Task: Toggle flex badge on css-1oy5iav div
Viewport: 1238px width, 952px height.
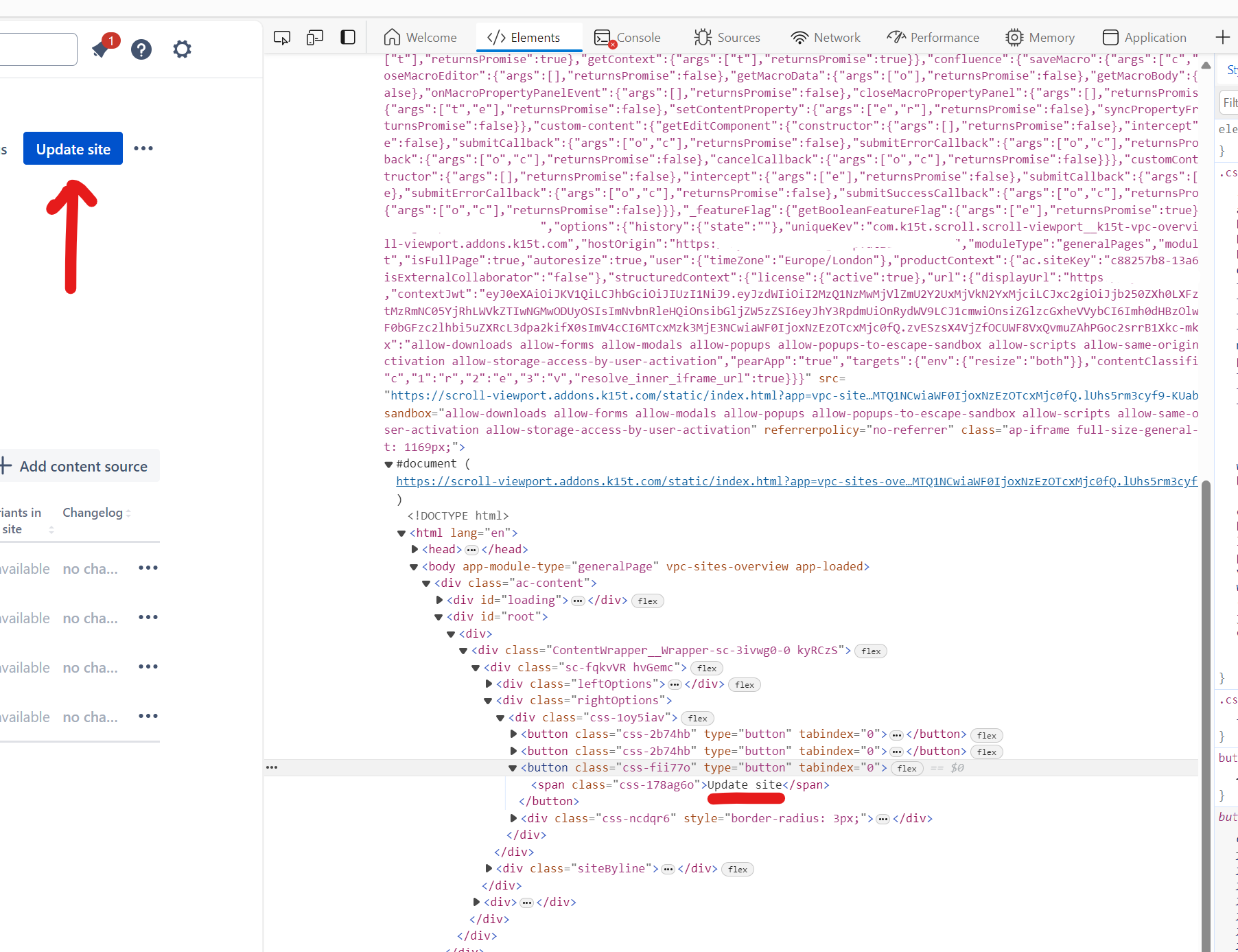Action: coord(698,719)
